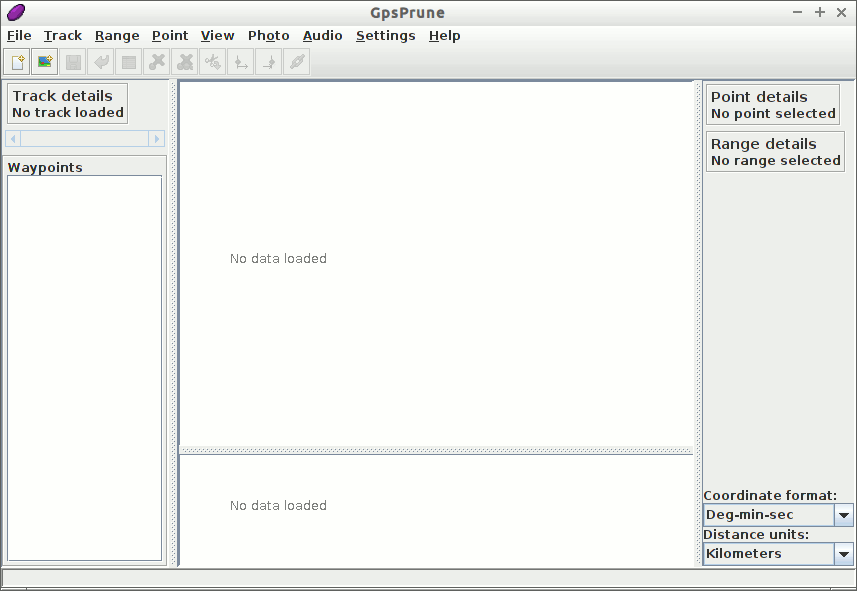The width and height of the screenshot is (857, 591).
Task: Click the status bar at window bottom
Action: click(428, 578)
